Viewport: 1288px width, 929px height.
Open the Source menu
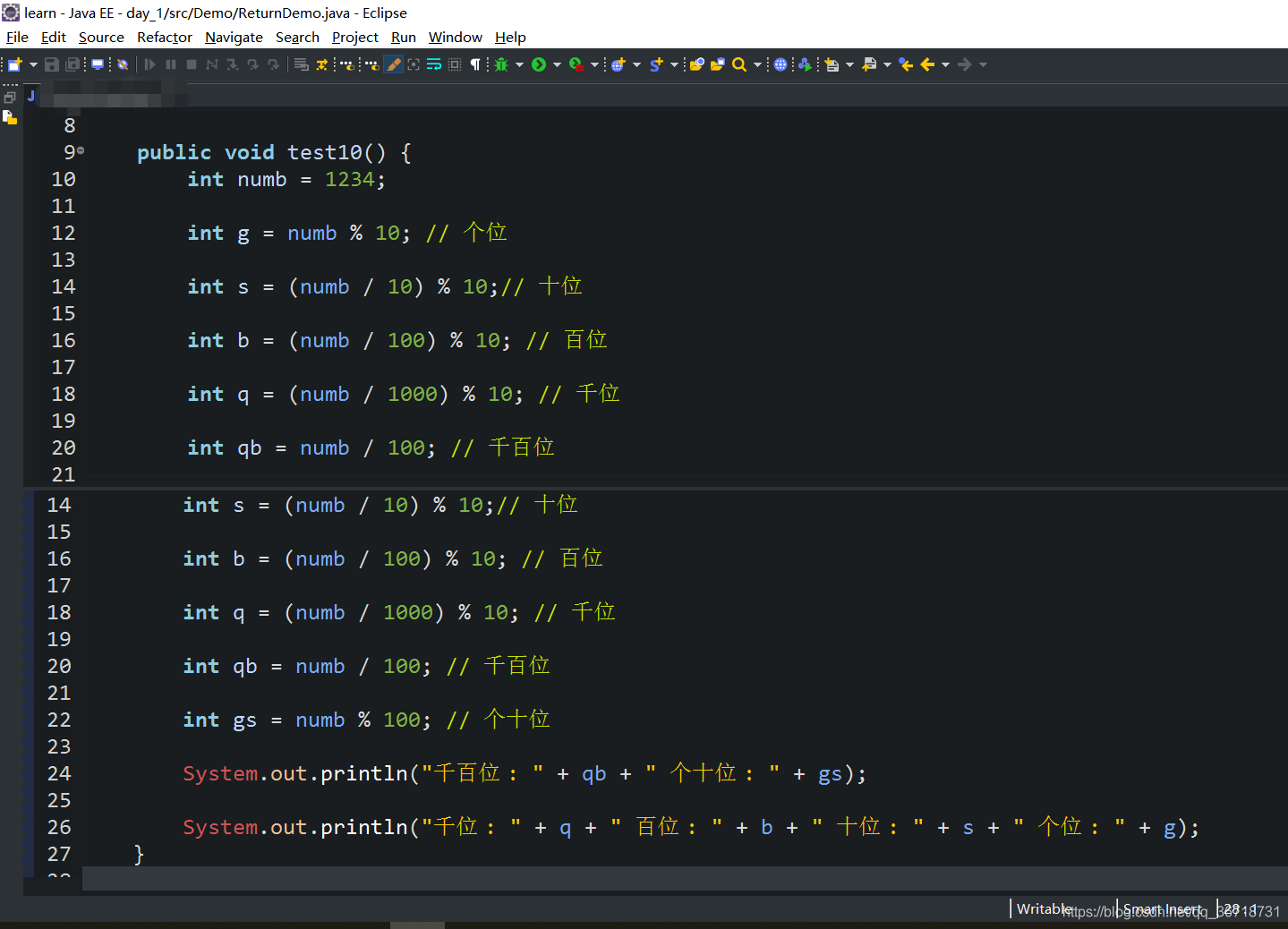coord(101,38)
